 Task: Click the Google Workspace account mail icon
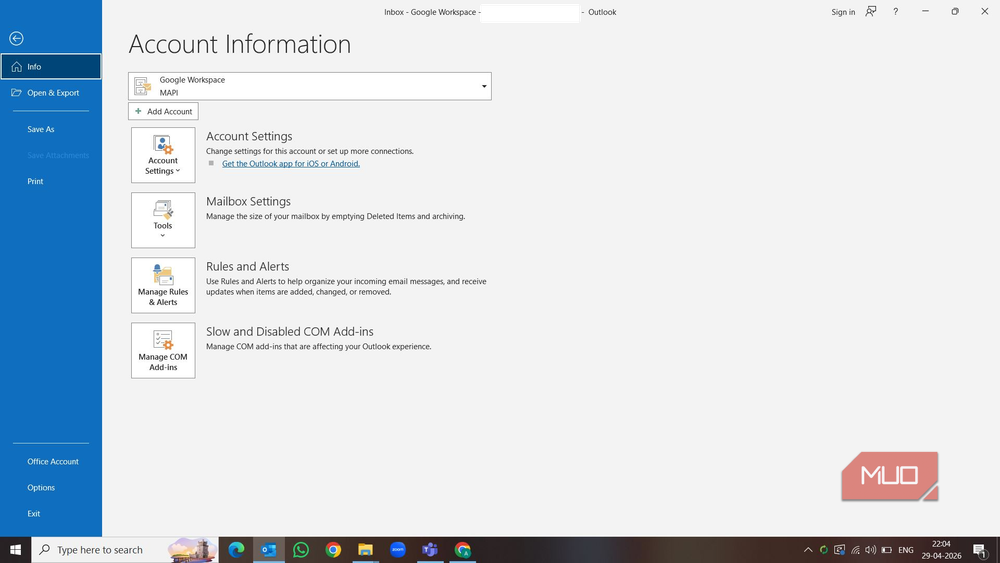coord(142,86)
